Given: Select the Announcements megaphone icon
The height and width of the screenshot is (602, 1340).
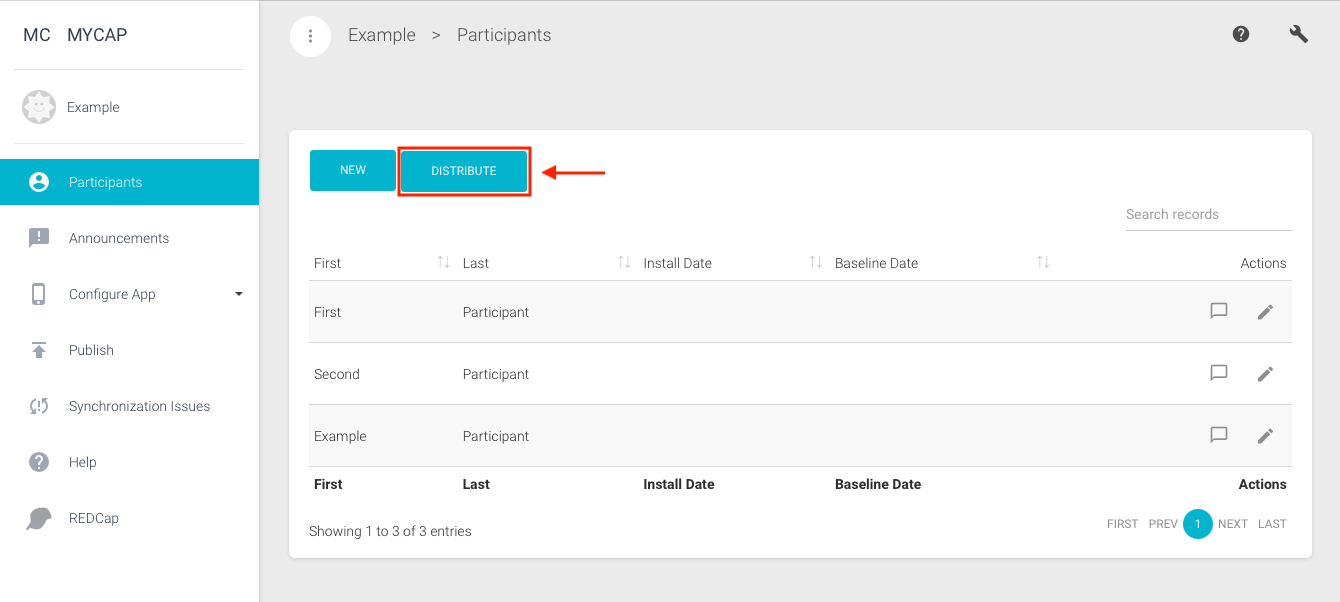Looking at the screenshot, I should point(38,238).
